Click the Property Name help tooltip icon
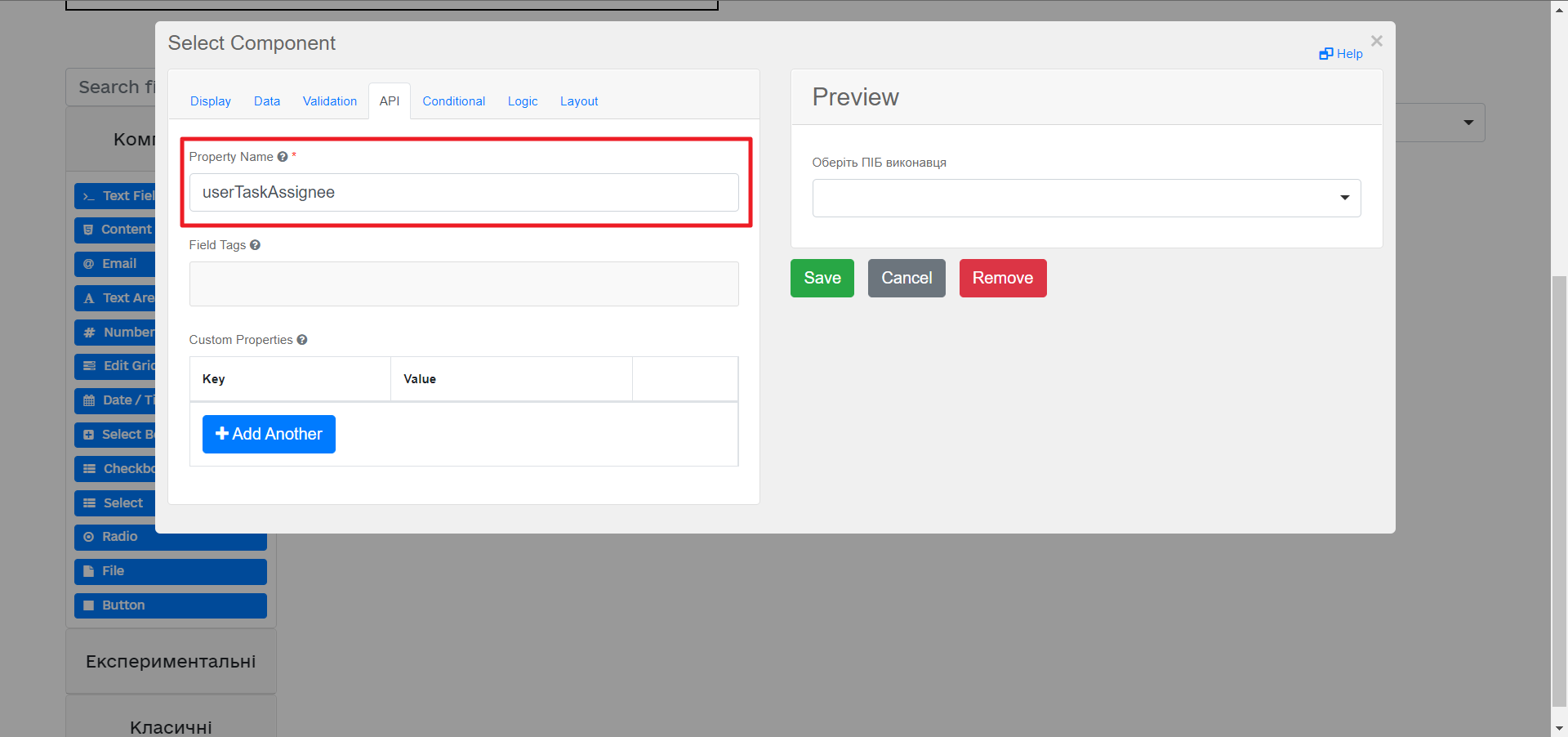 tap(283, 157)
